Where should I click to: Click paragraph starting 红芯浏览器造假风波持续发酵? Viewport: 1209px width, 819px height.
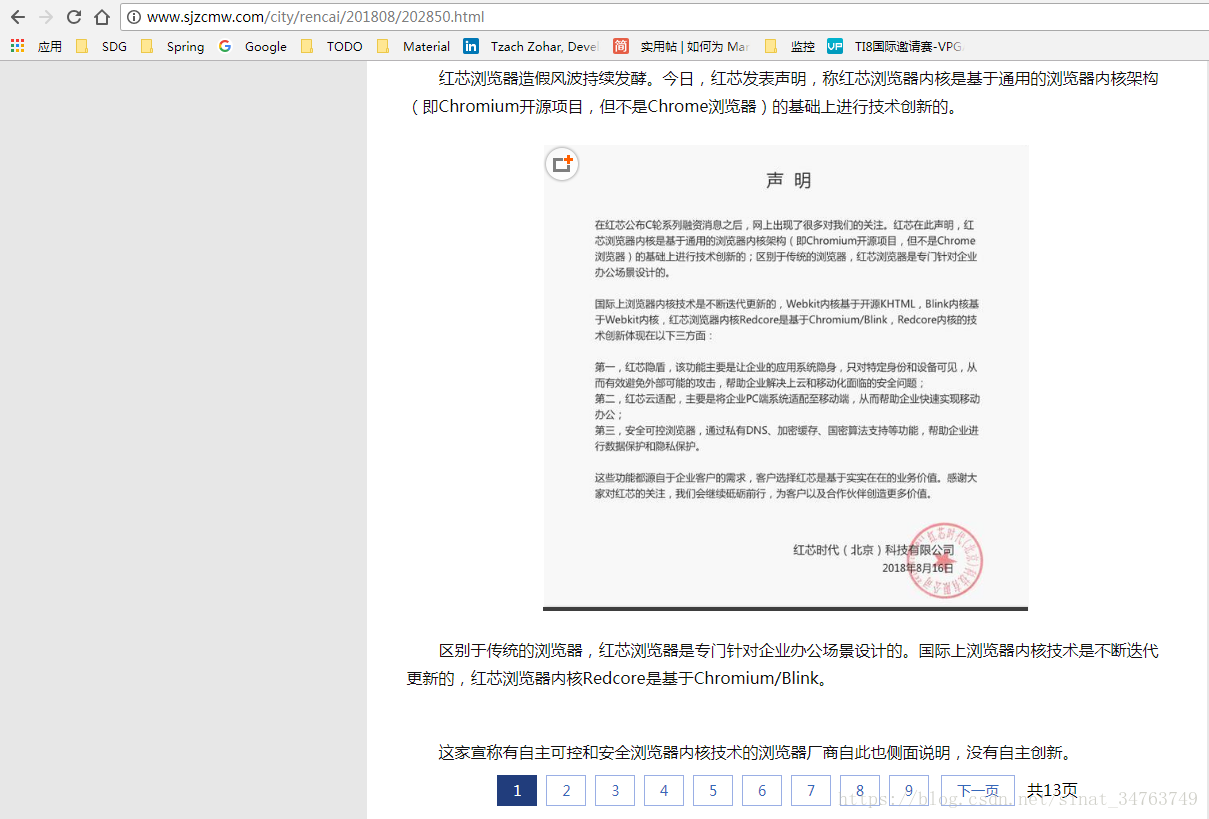pyautogui.click(x=783, y=92)
